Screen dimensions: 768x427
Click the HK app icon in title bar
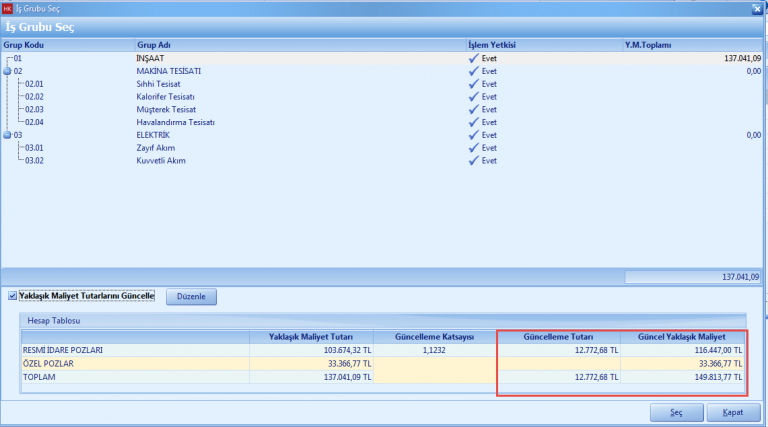8,8
